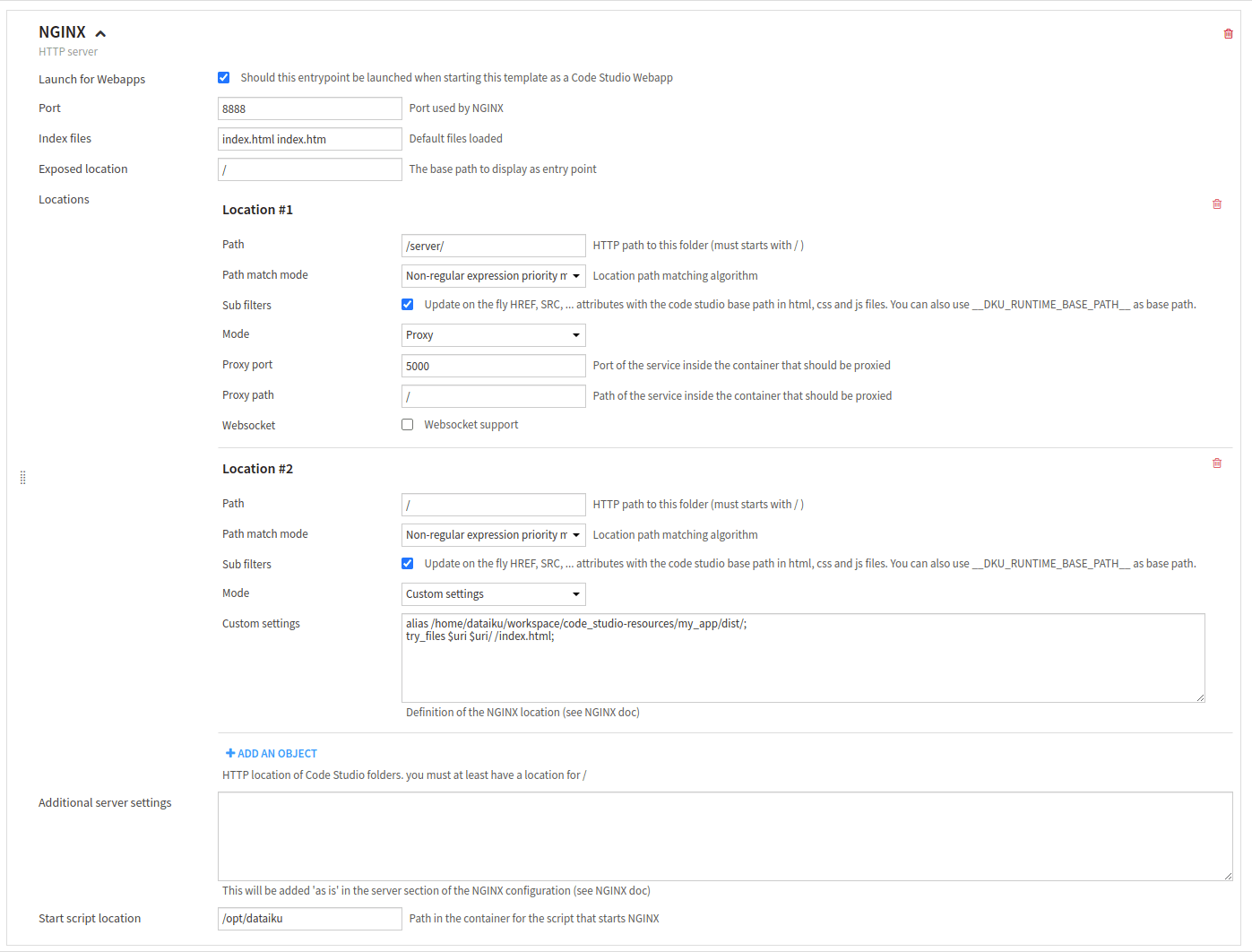Disable the Launch for Webapps checkbox
Image resolution: width=1252 pixels, height=952 pixels.
click(224, 78)
